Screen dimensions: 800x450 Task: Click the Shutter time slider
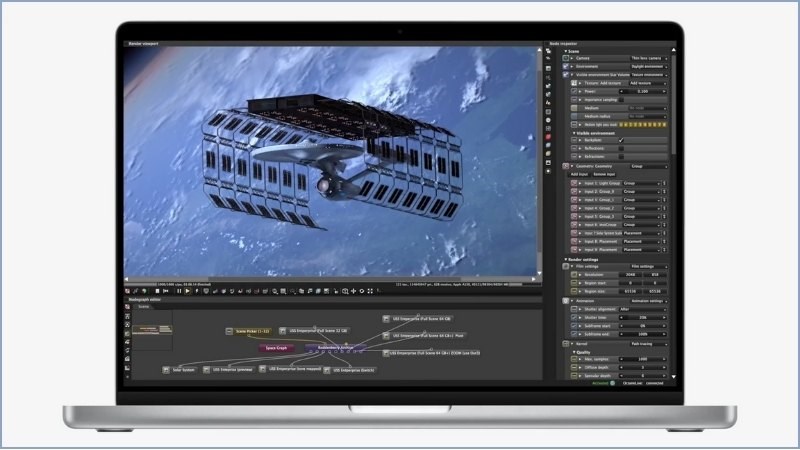click(643, 317)
